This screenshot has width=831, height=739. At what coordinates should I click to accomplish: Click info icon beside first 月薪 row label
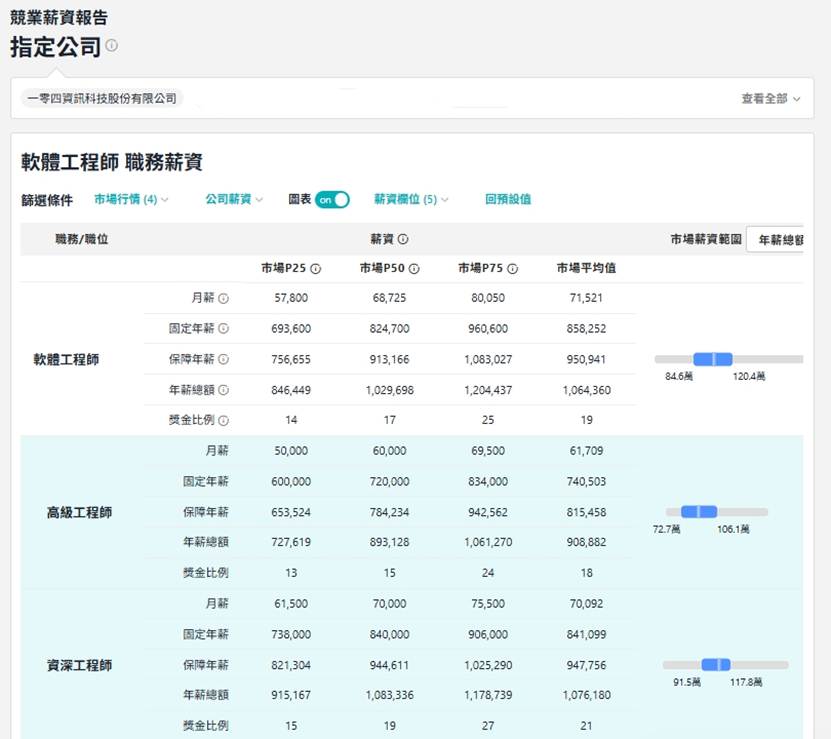click(224, 298)
